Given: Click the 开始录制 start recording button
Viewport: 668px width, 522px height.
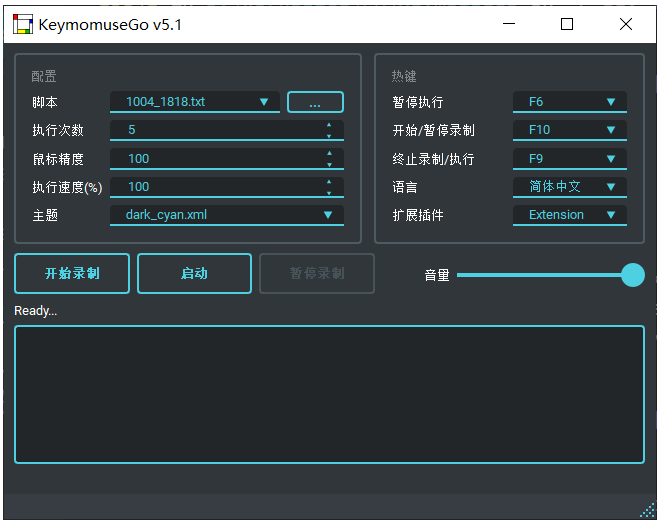Looking at the screenshot, I should click(x=72, y=274).
